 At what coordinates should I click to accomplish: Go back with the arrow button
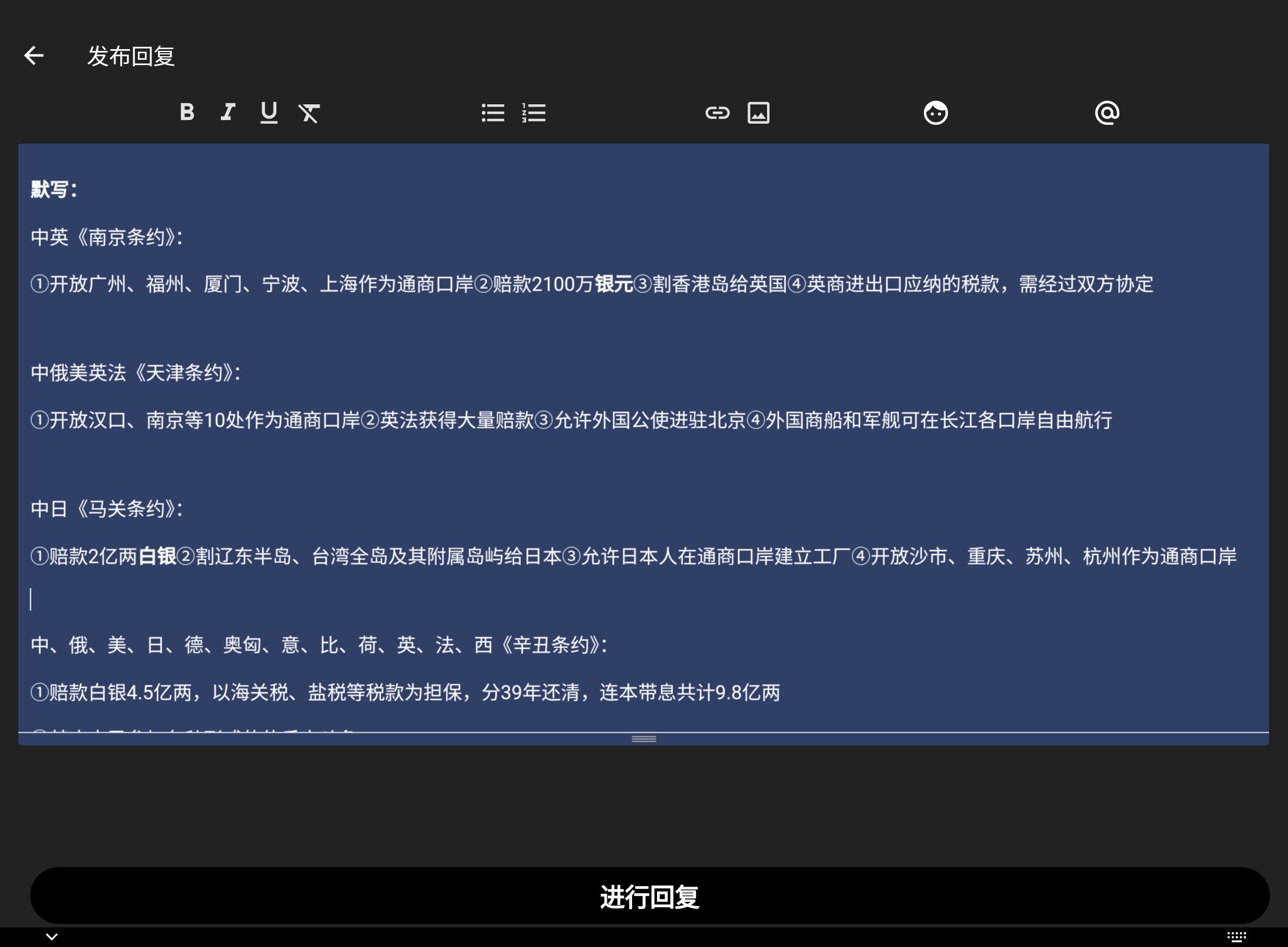pyautogui.click(x=34, y=56)
